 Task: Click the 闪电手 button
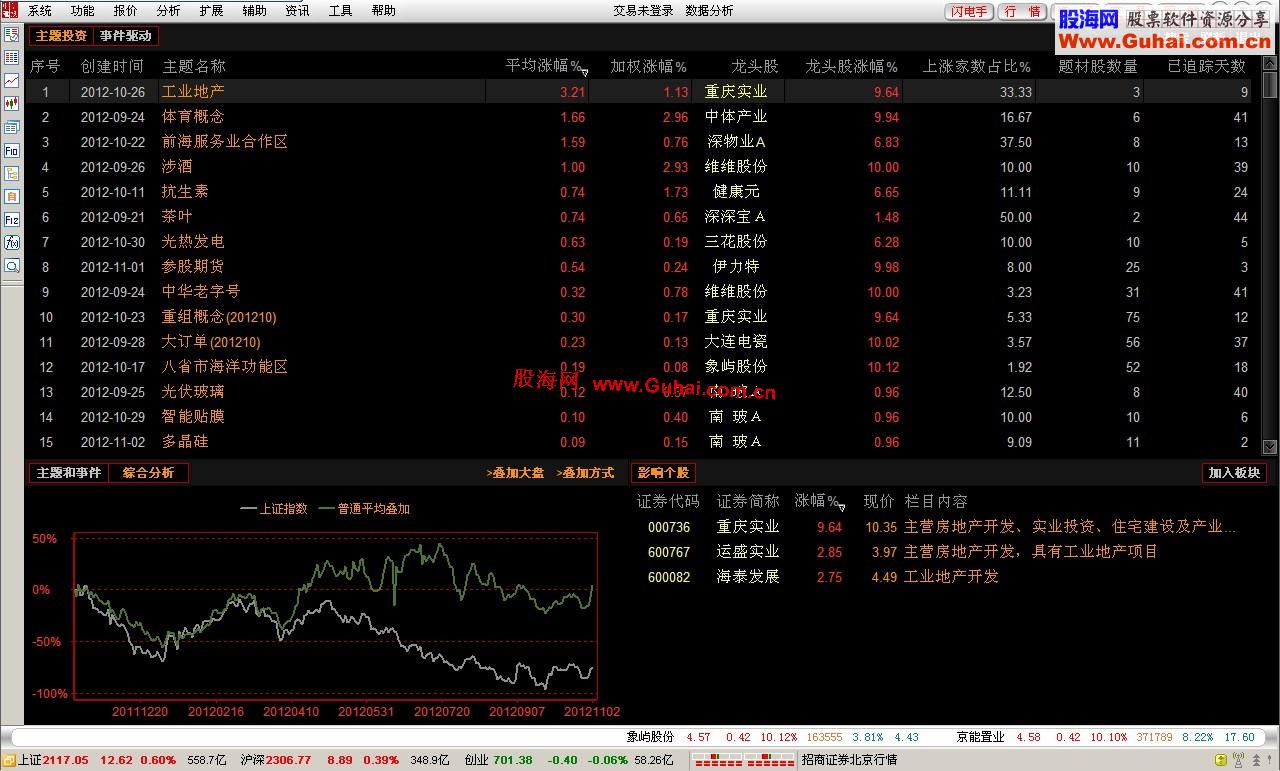pyautogui.click(x=969, y=12)
